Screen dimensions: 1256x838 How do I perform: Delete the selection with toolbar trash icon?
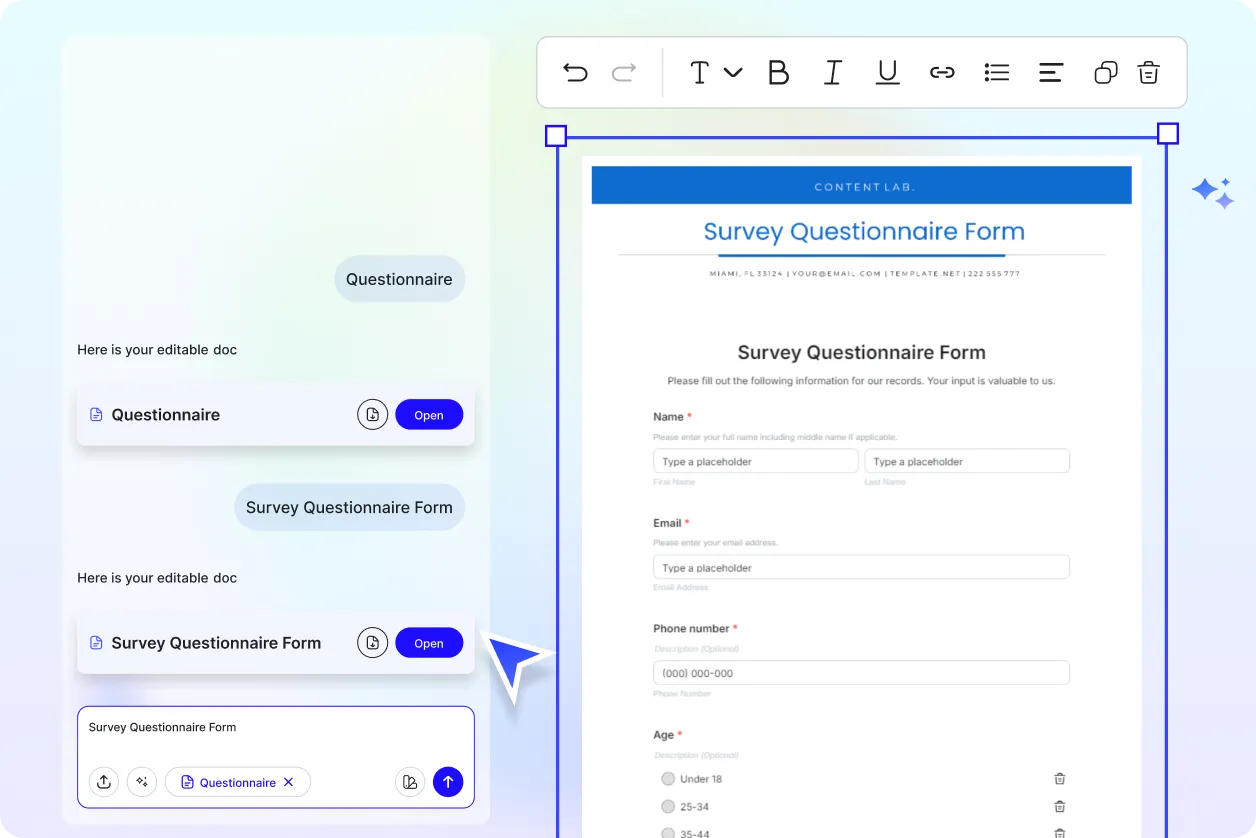[1149, 72]
